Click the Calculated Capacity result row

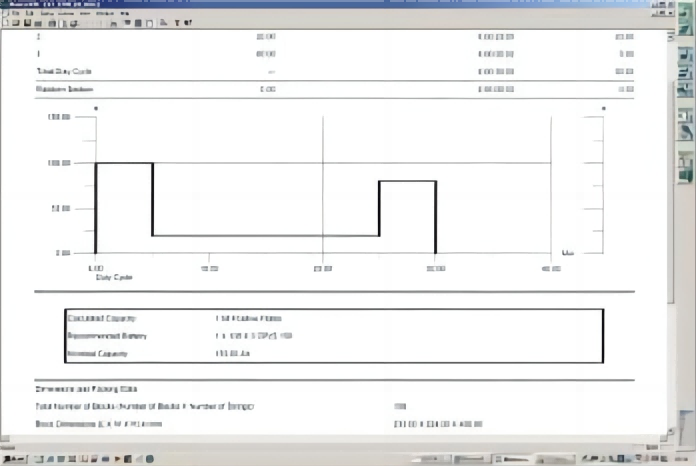tap(333, 318)
